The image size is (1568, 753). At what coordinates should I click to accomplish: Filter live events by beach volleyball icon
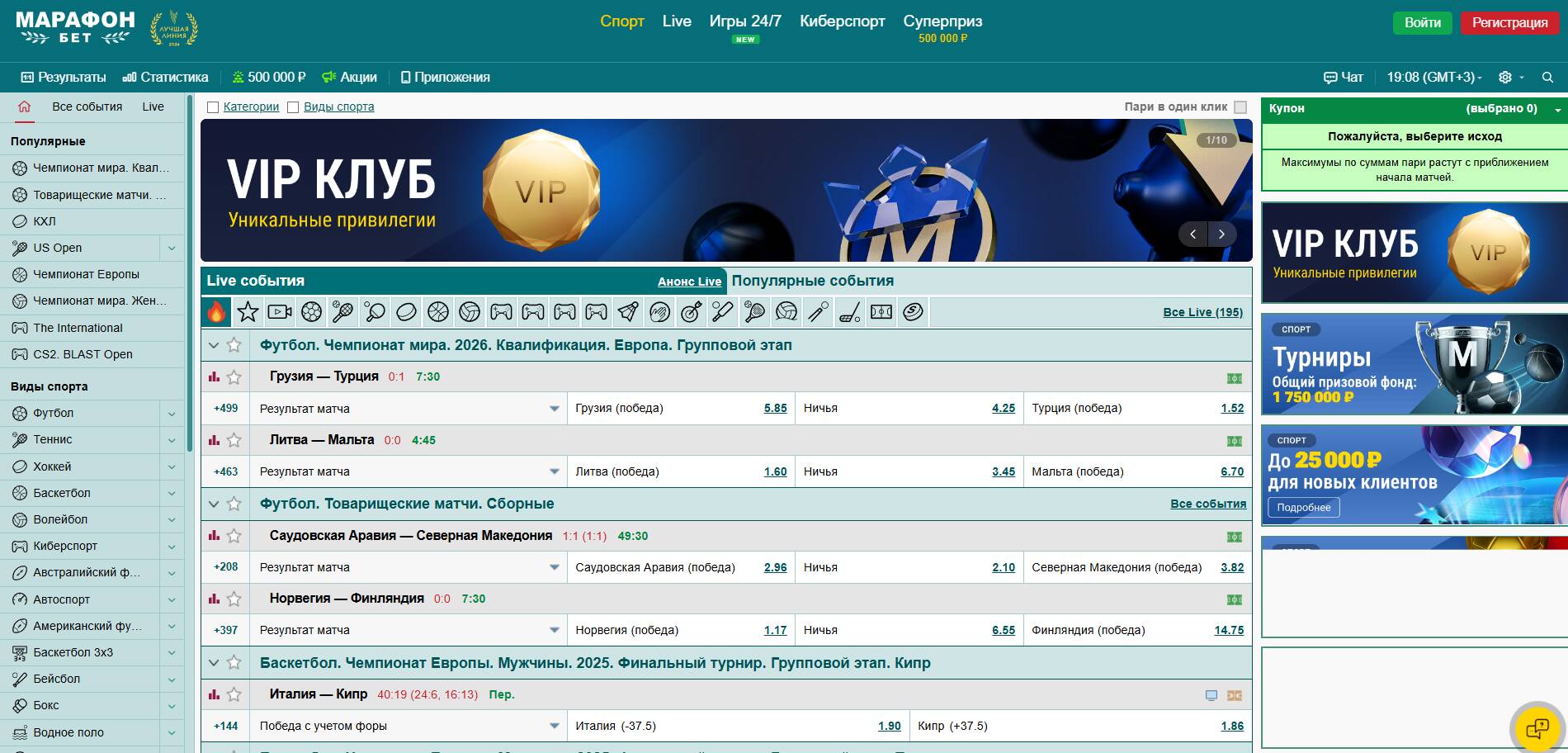(x=786, y=312)
